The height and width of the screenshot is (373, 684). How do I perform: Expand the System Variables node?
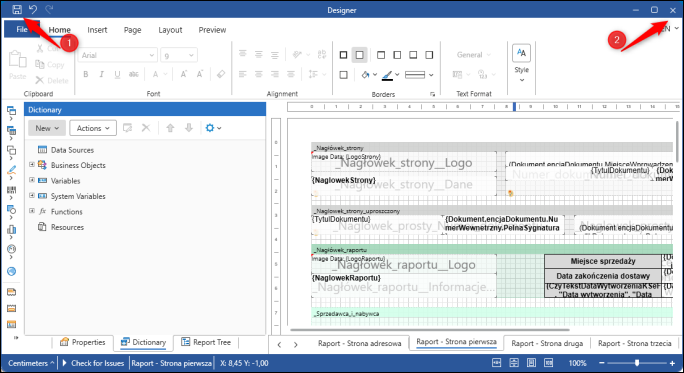coord(32,195)
